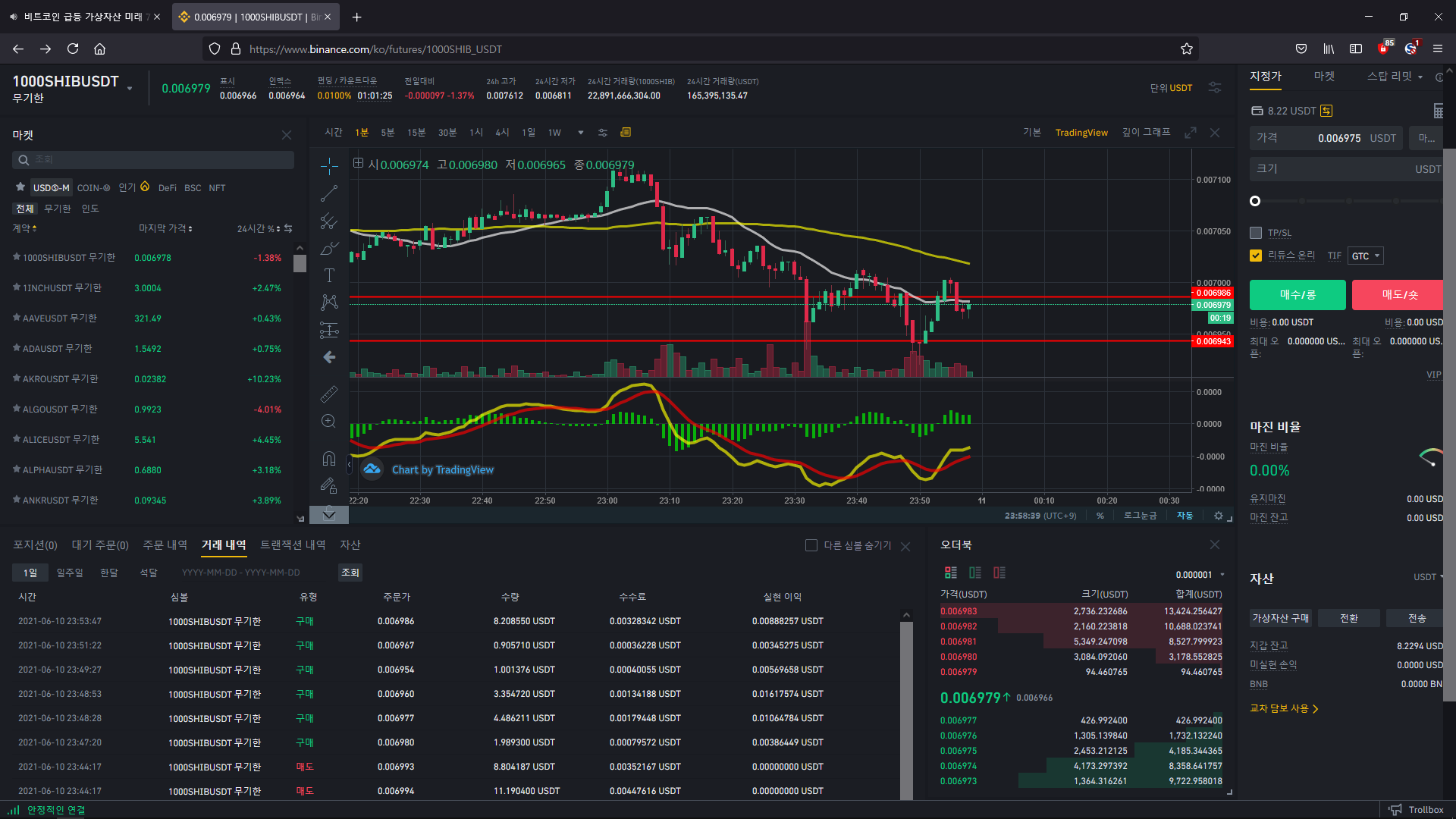Toggle the magnet snap tool
This screenshot has height=819, width=1456.
[328, 458]
